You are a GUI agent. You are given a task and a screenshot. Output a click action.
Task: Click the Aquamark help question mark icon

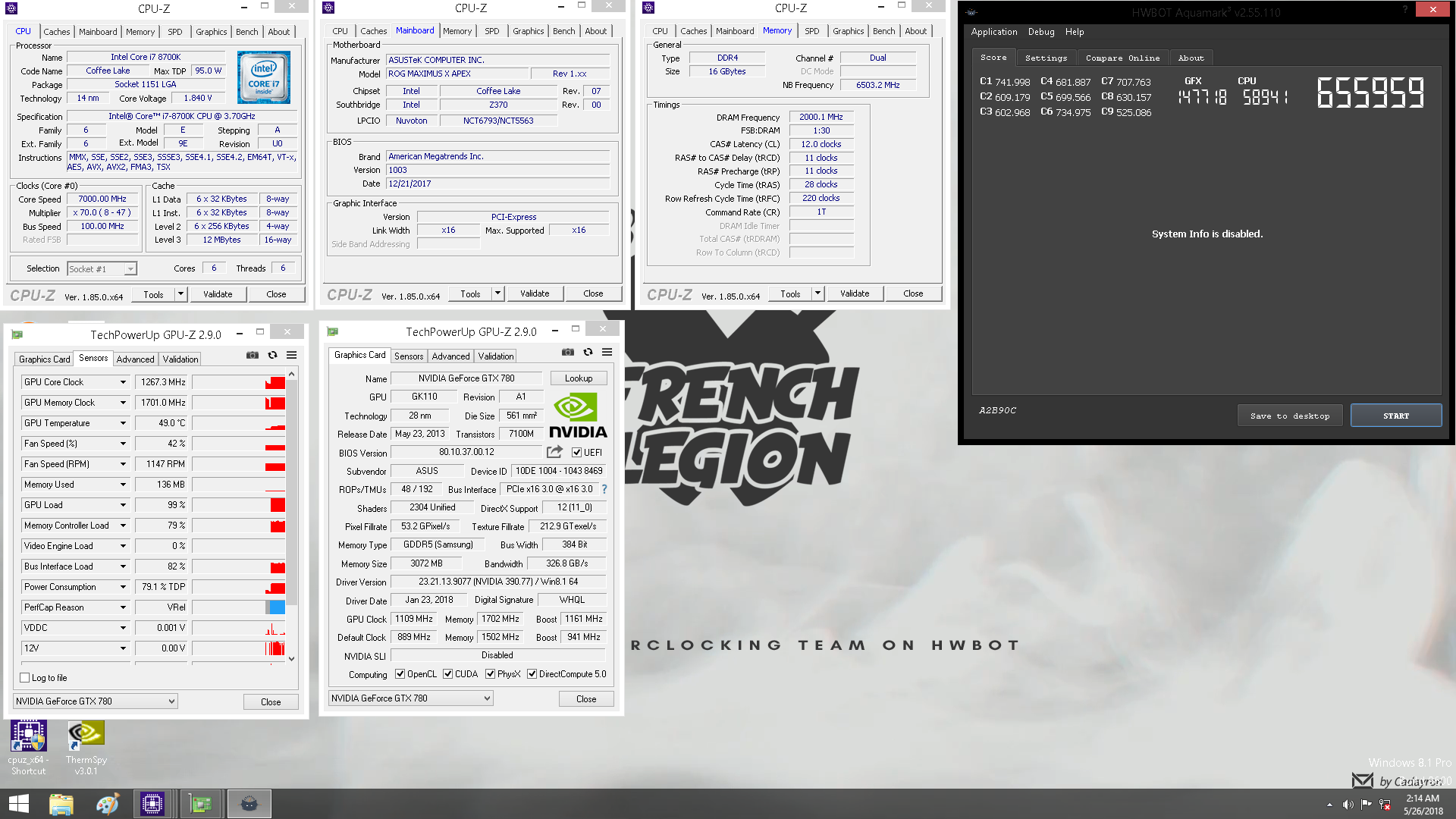click(x=1405, y=10)
